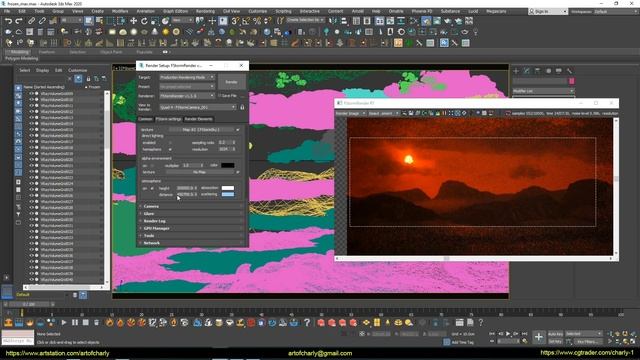
Task: Expand the Camera rollout
Action: tap(191, 207)
